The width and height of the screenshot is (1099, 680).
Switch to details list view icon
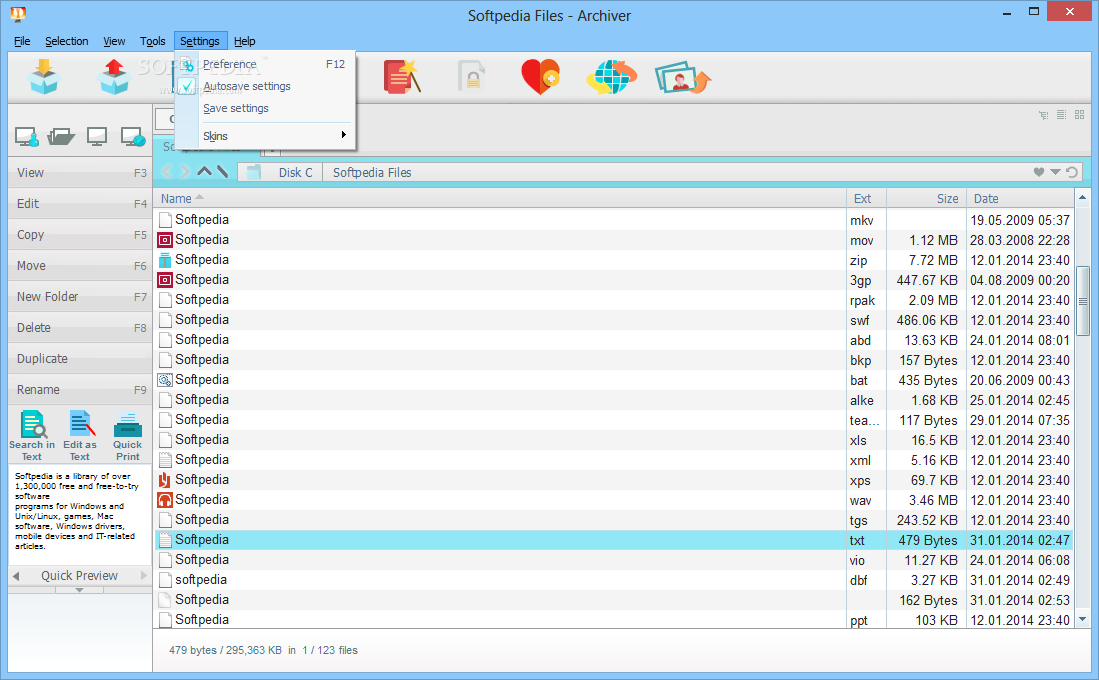(1061, 114)
